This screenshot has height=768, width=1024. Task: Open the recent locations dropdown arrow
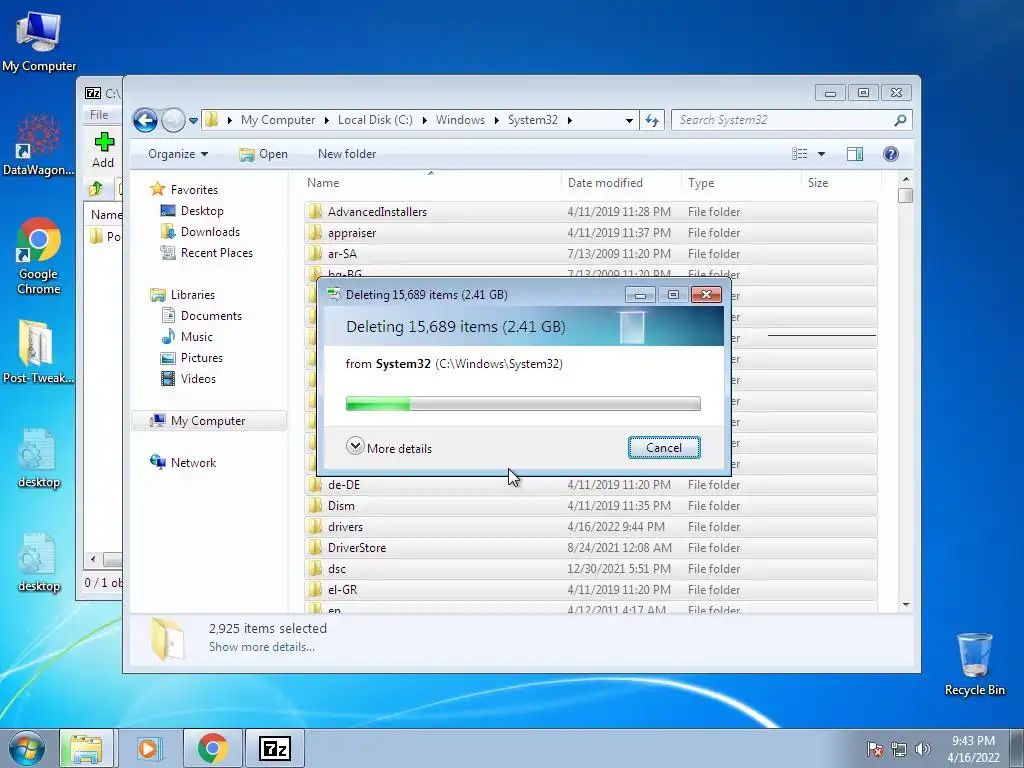193,121
